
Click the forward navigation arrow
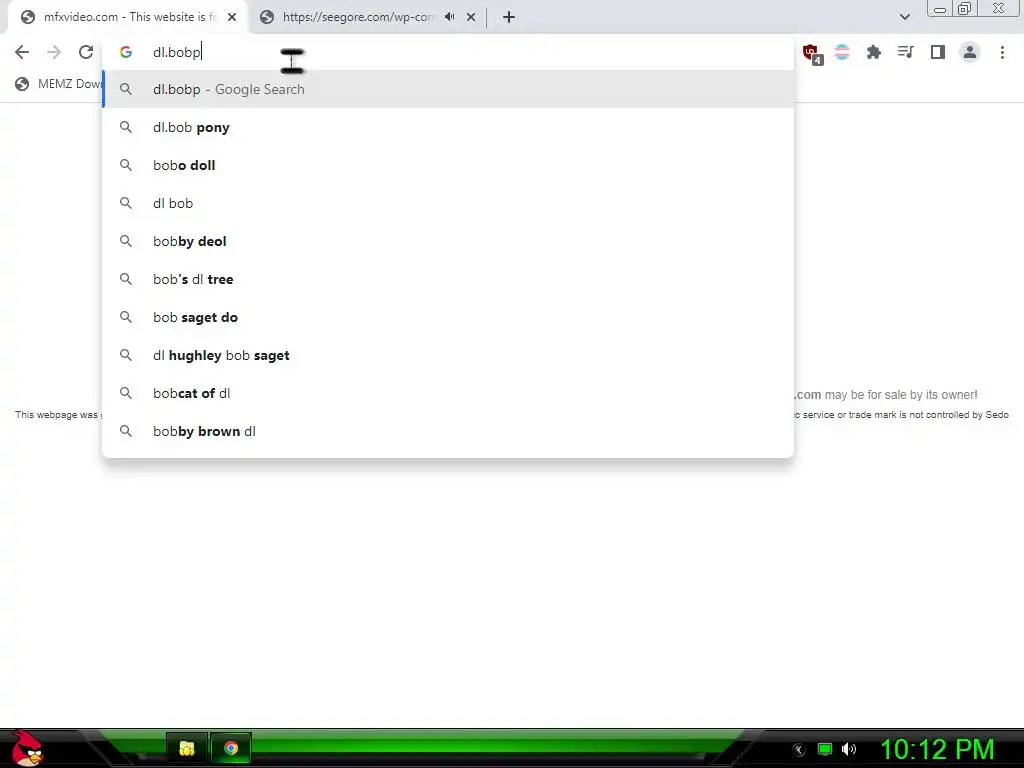pos(54,52)
